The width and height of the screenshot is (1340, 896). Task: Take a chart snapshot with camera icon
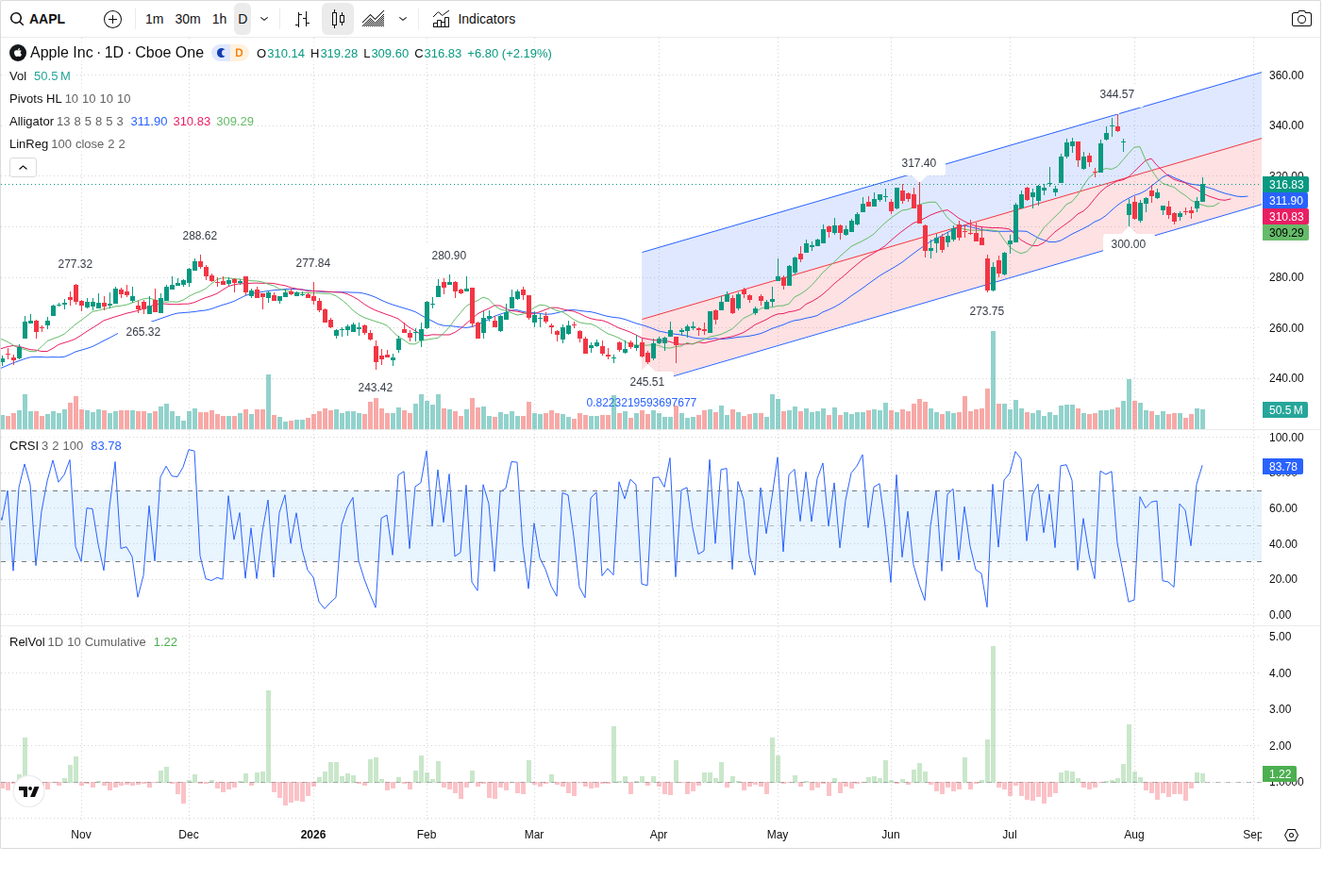1301,19
